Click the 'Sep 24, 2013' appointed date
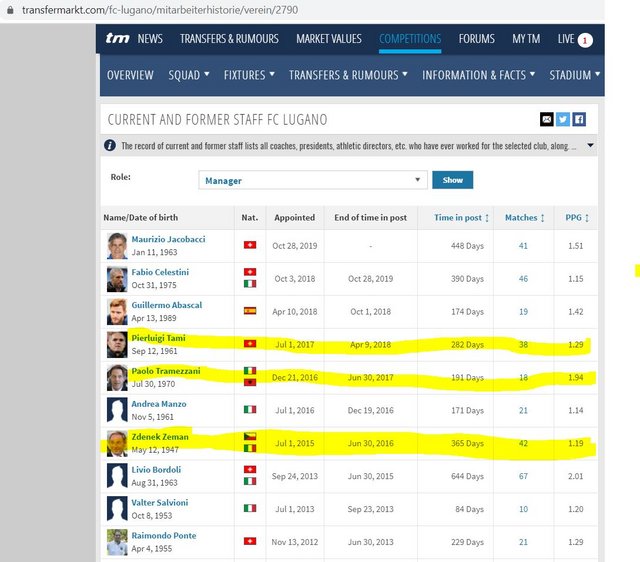 pyautogui.click(x=295, y=476)
